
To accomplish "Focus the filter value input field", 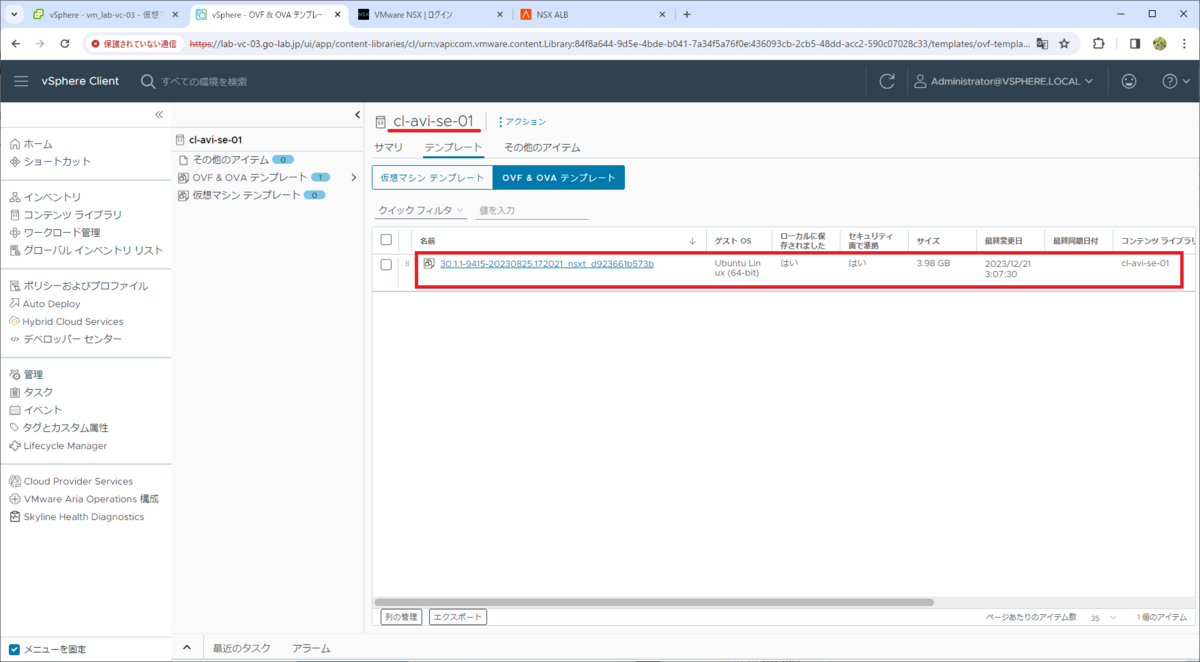I will (532, 211).
